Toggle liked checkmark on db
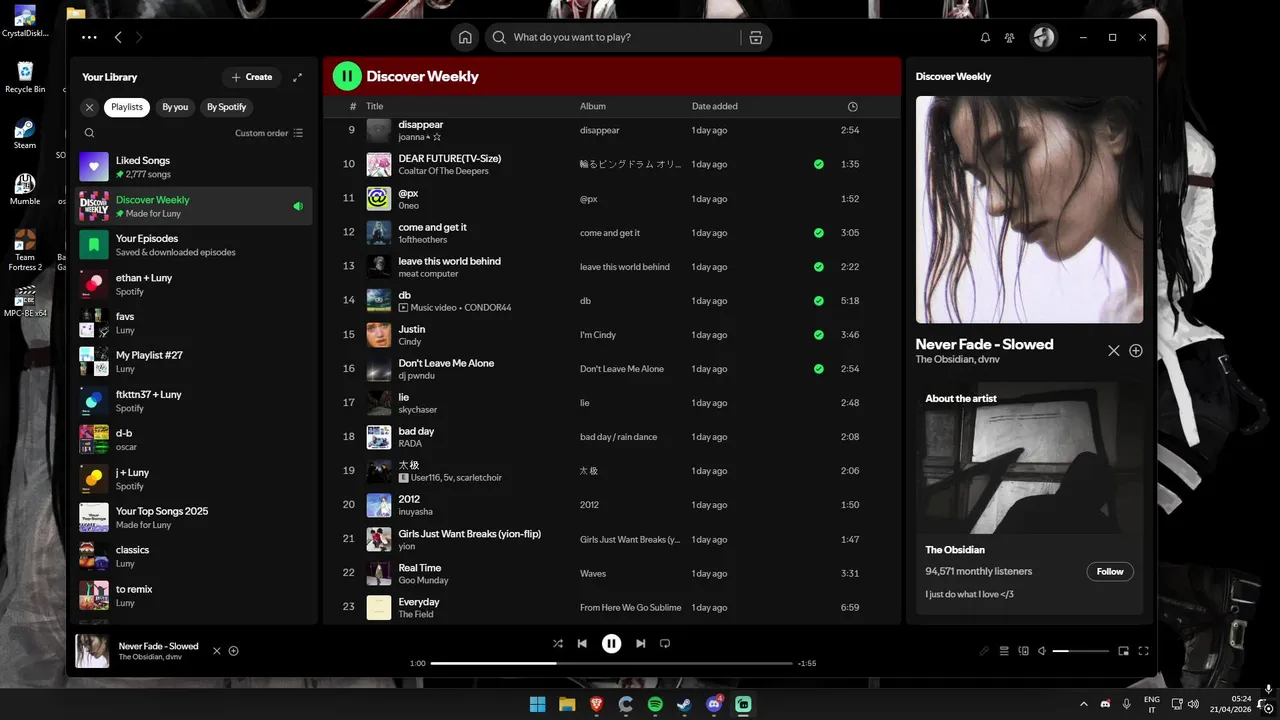Screen dimensions: 1280x720 (x=819, y=301)
